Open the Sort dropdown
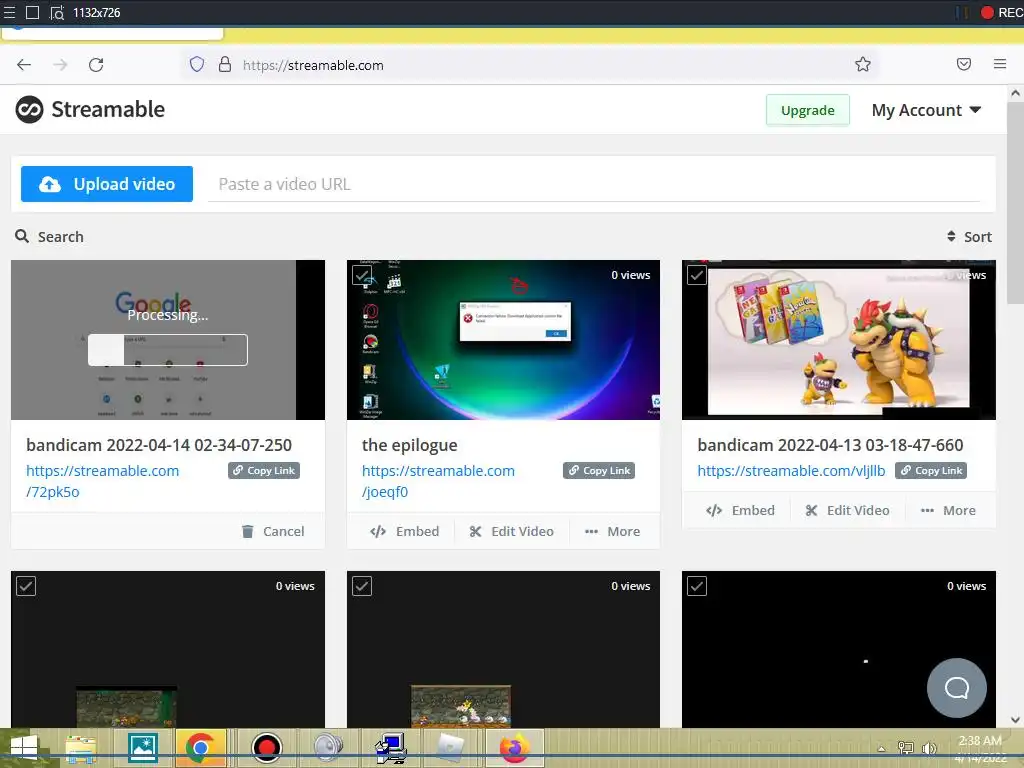The width and height of the screenshot is (1024, 768). (x=969, y=236)
